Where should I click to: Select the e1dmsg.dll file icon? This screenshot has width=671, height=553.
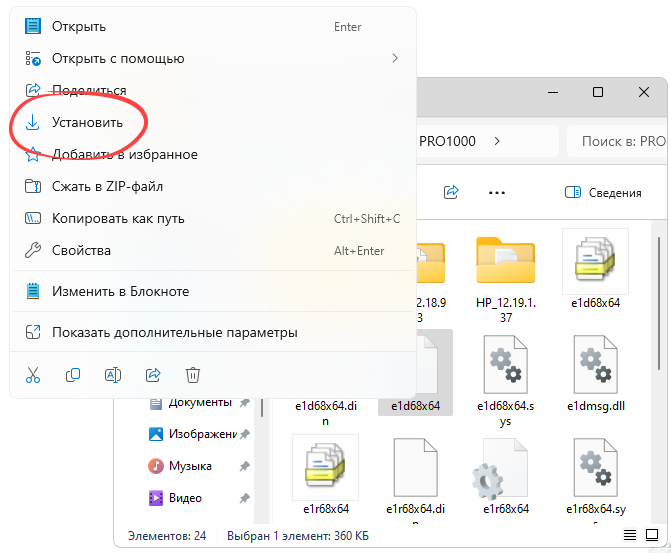(595, 364)
